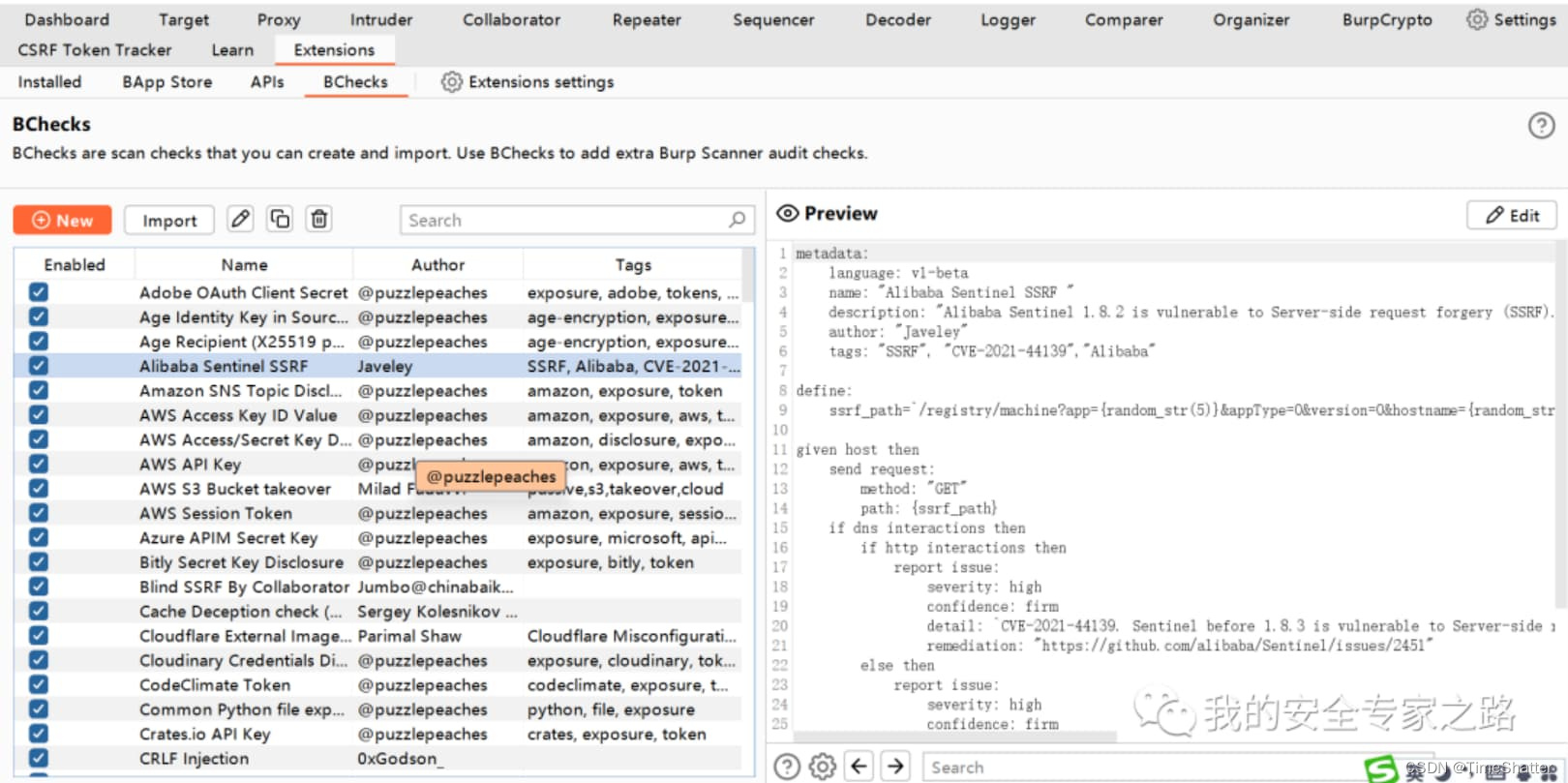
Task: Toggle Cloudflare External Image checkbox
Action: click(x=39, y=636)
